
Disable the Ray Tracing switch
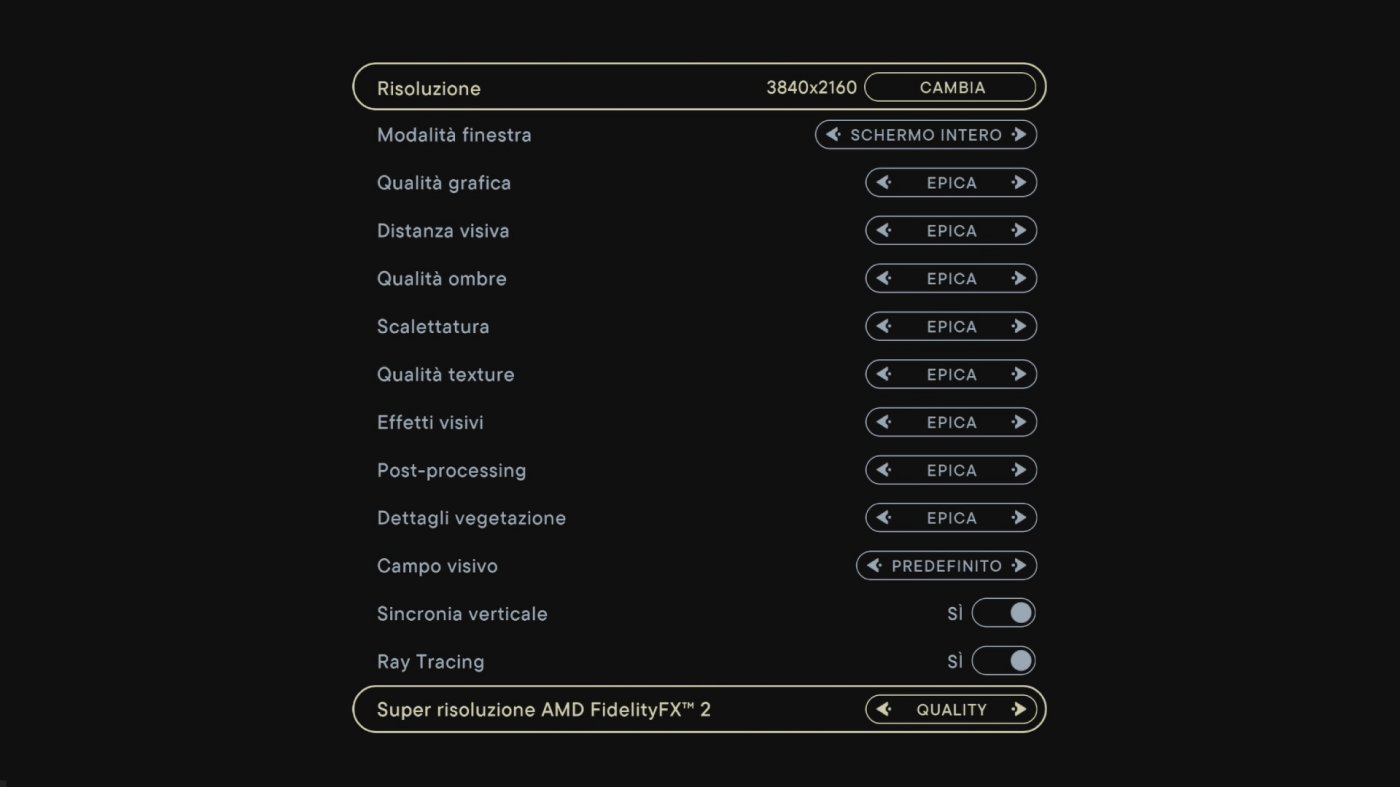(x=1004, y=661)
